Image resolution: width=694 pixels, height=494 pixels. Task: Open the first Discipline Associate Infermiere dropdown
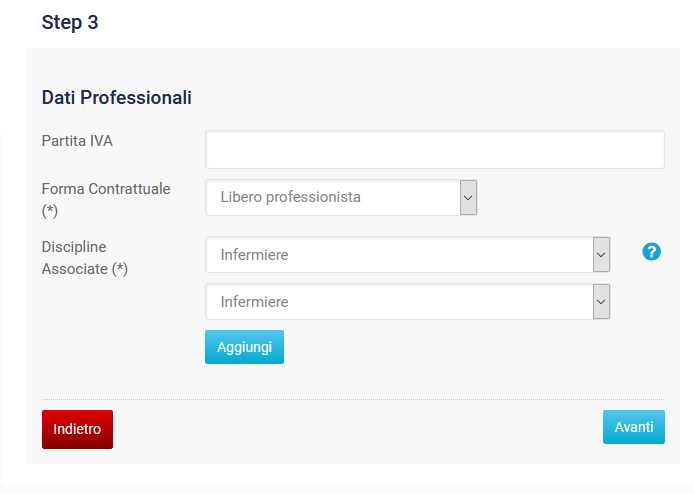coord(398,255)
